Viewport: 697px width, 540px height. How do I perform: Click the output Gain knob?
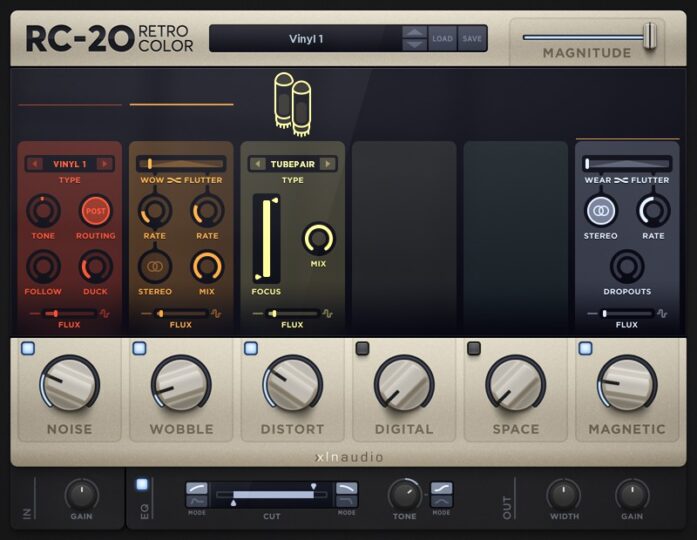(632, 495)
